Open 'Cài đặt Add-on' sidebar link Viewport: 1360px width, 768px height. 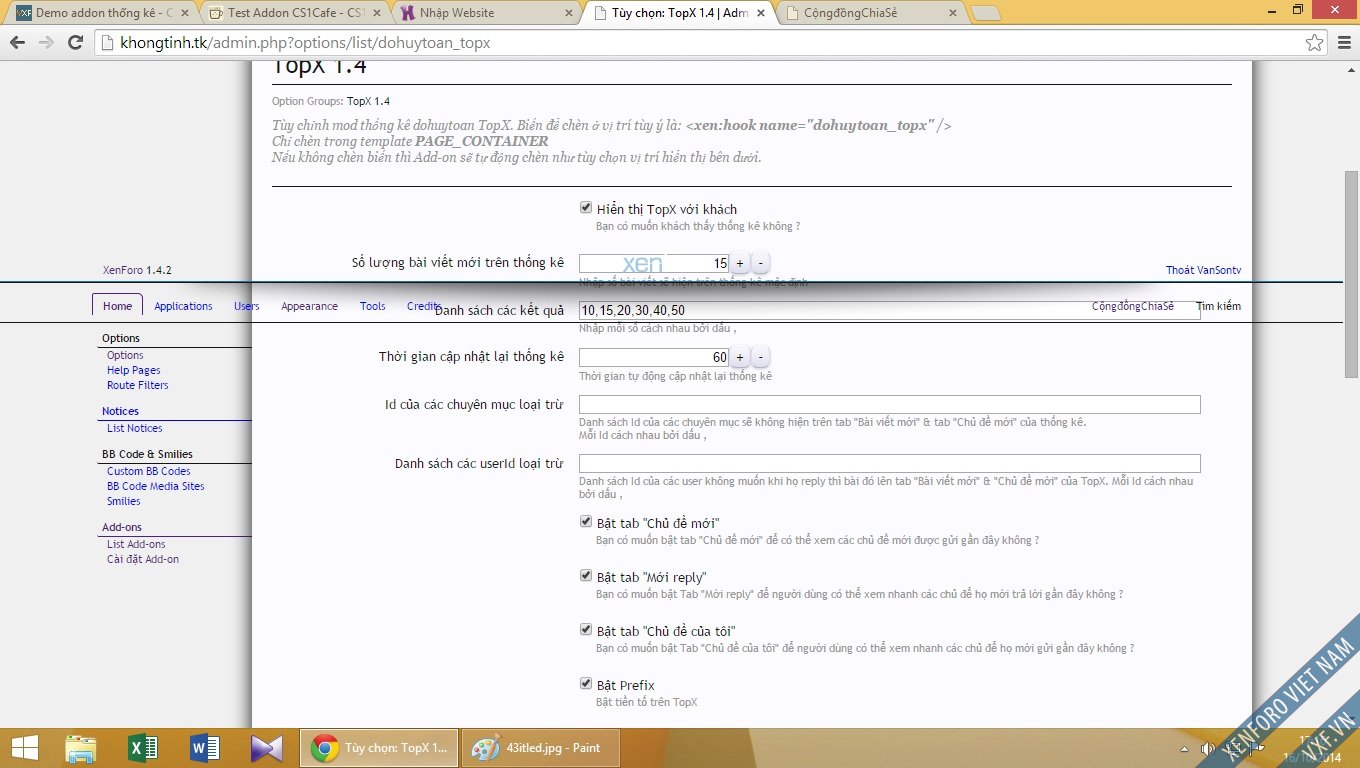[x=143, y=559]
